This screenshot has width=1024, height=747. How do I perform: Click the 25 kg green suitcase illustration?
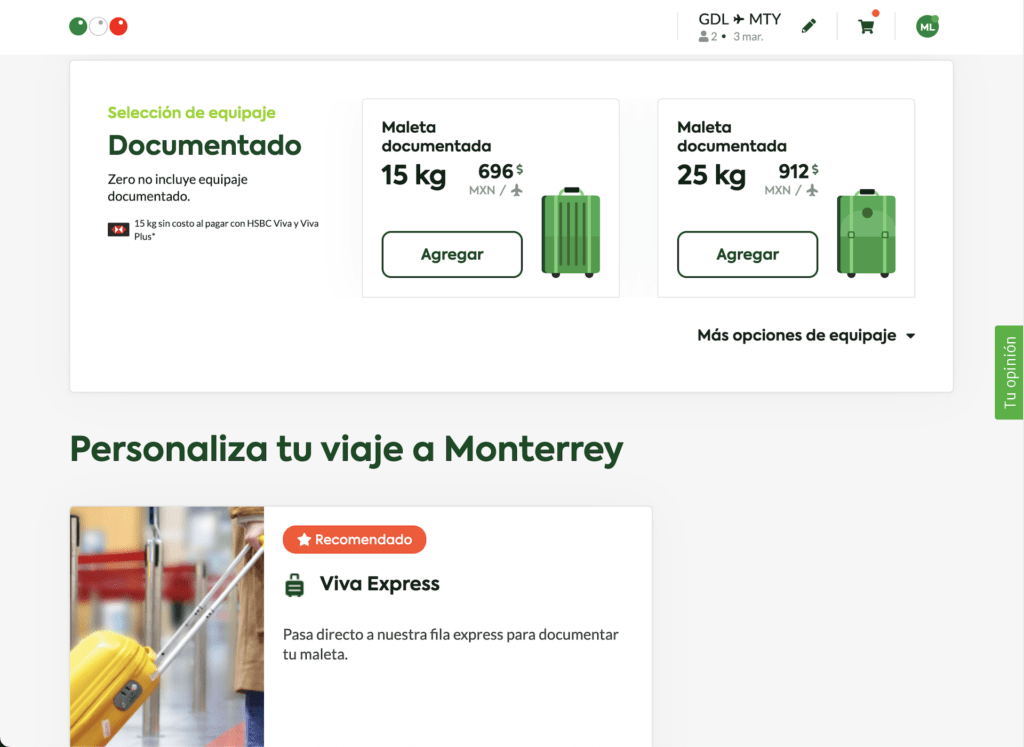867,233
